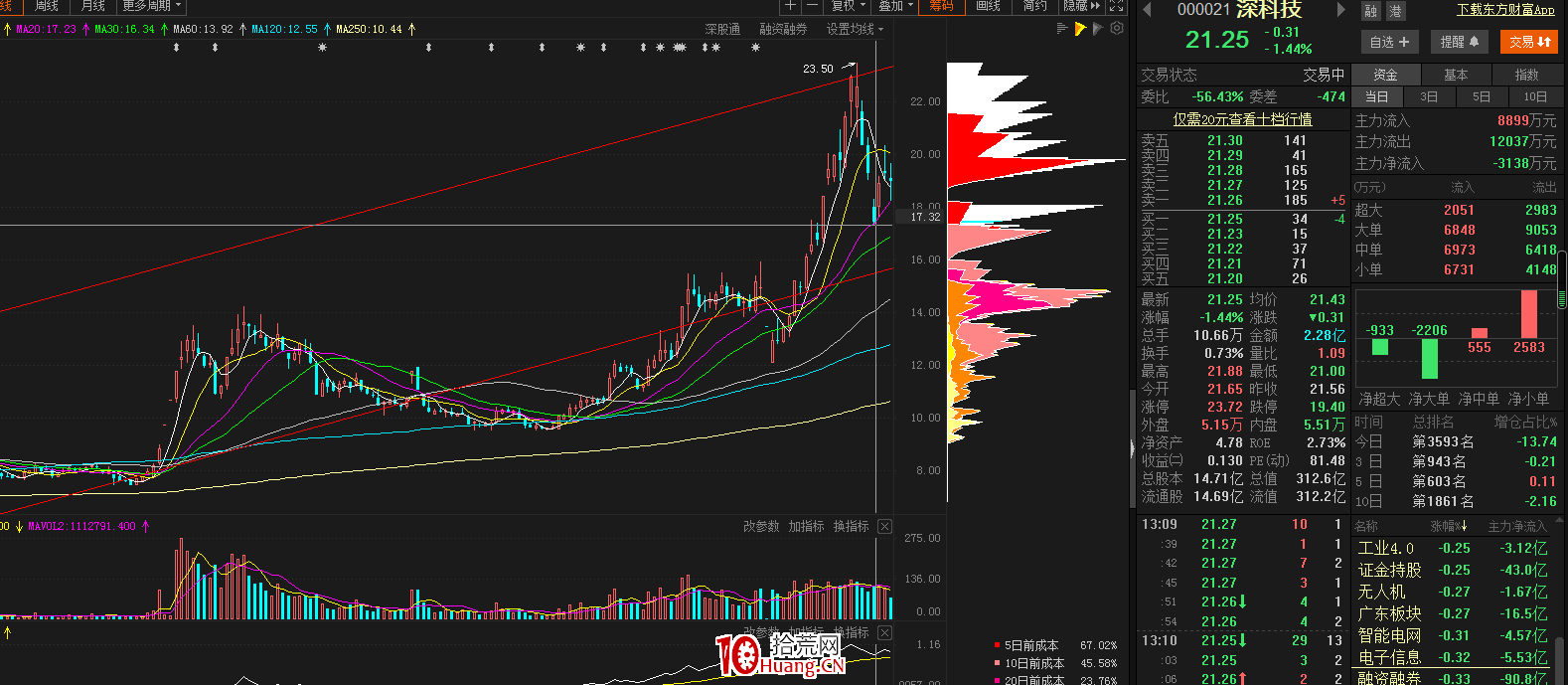Click the 自选 + add button
The width and height of the screenshot is (1568, 685).
[x=1388, y=42]
